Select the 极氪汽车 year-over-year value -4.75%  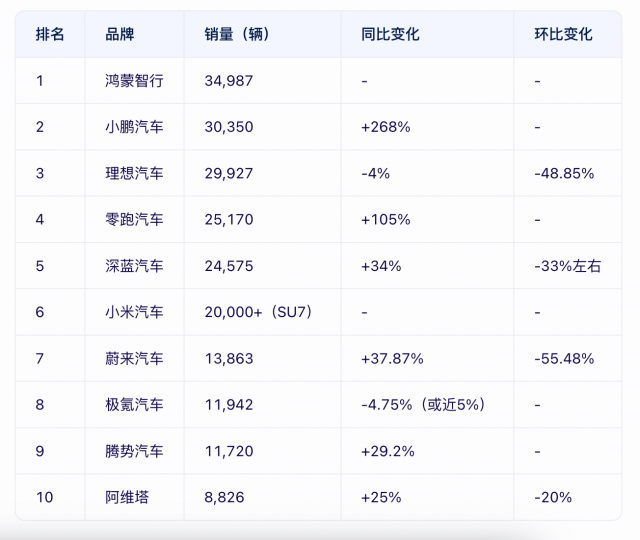click(387, 405)
